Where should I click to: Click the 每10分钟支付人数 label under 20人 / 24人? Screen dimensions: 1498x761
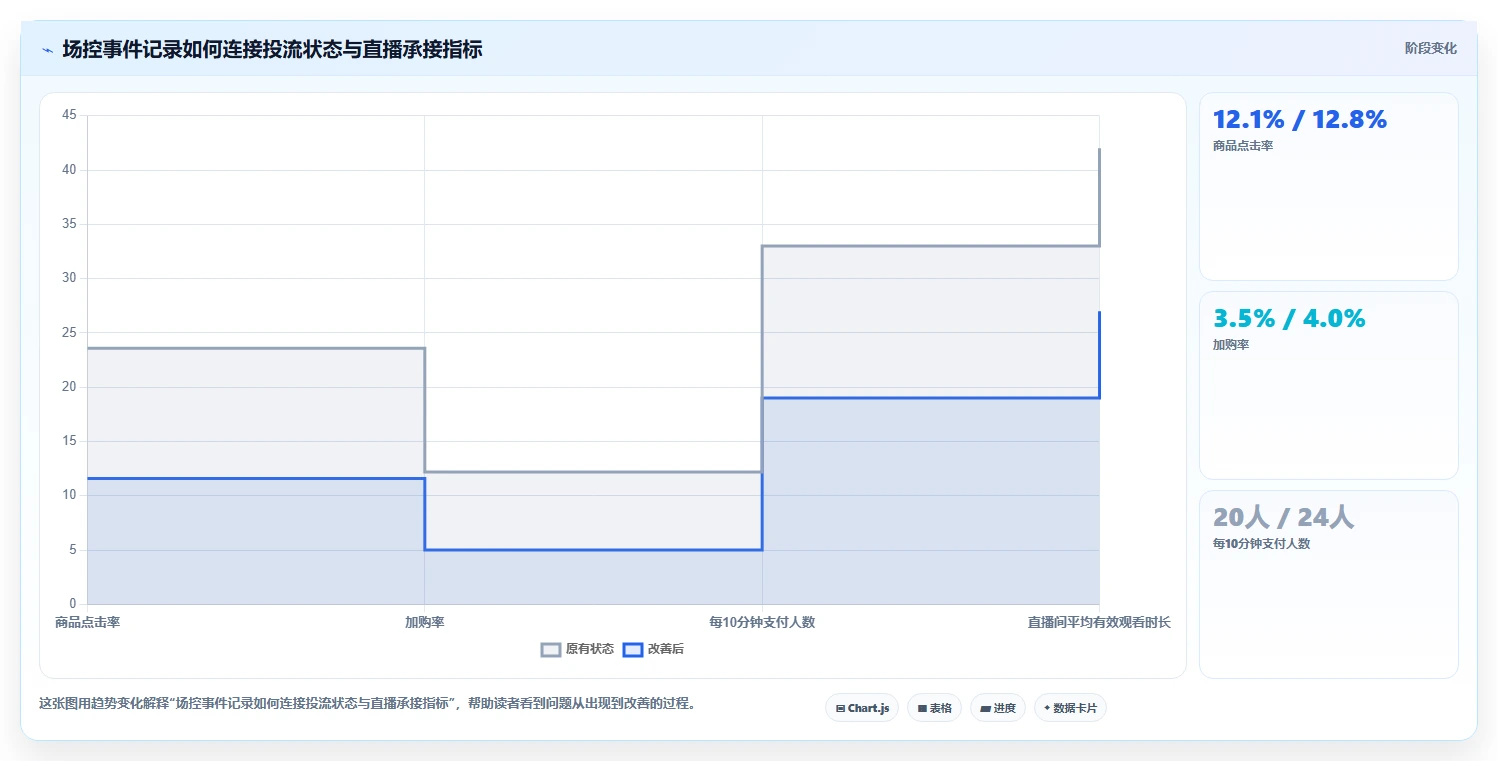(1261, 544)
